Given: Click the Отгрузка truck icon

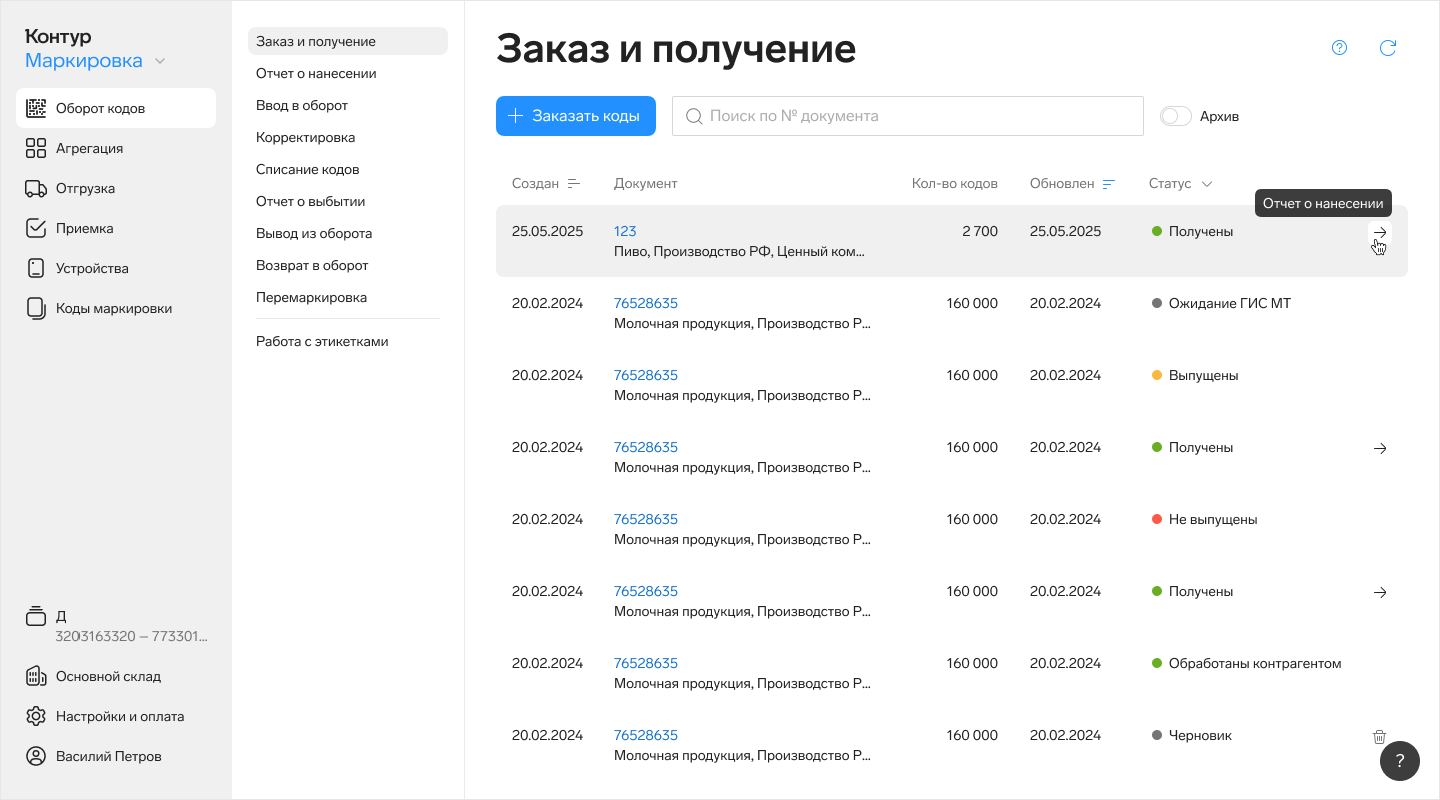Looking at the screenshot, I should tap(36, 188).
